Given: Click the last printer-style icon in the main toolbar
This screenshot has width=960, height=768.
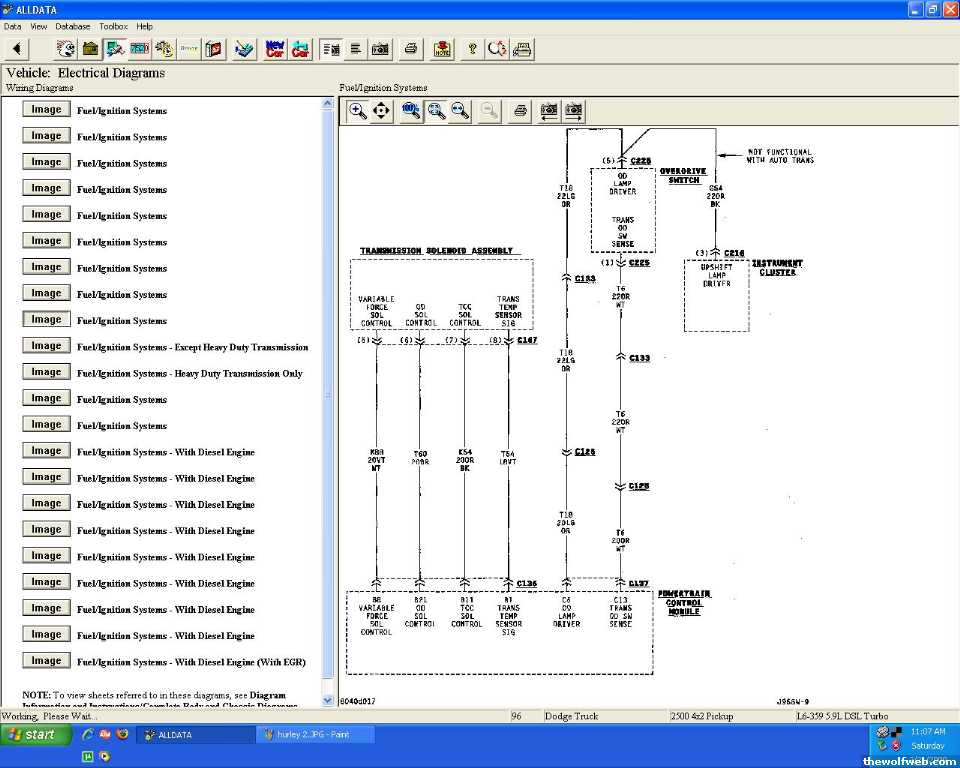Looking at the screenshot, I should (522, 48).
